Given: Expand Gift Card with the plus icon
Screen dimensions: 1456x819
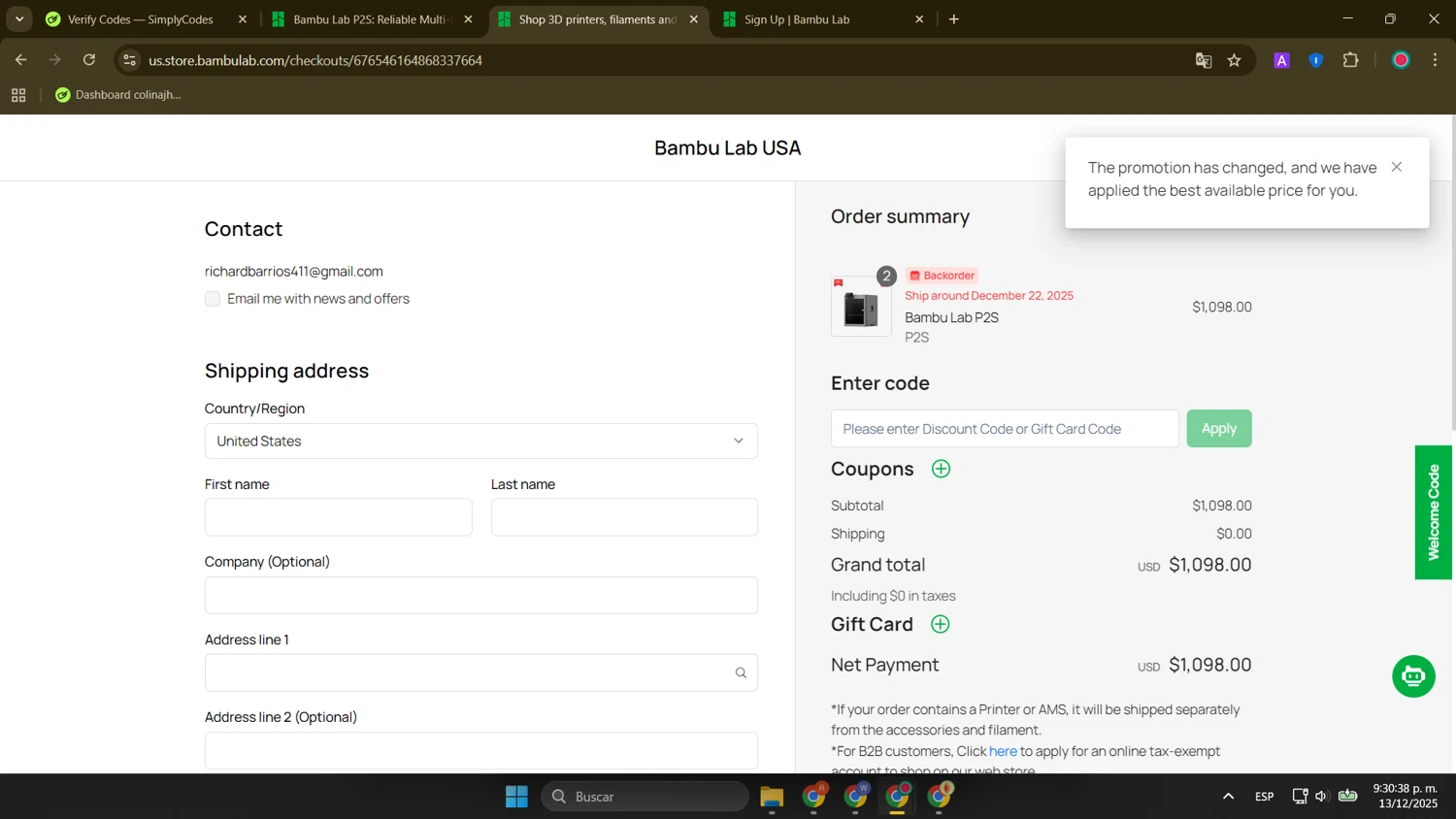Looking at the screenshot, I should (x=940, y=624).
